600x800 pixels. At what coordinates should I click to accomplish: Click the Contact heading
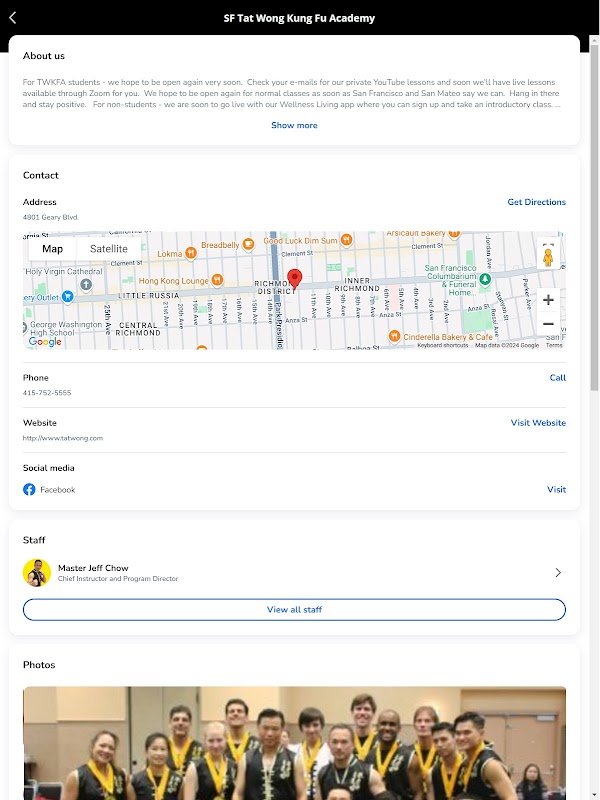41,175
